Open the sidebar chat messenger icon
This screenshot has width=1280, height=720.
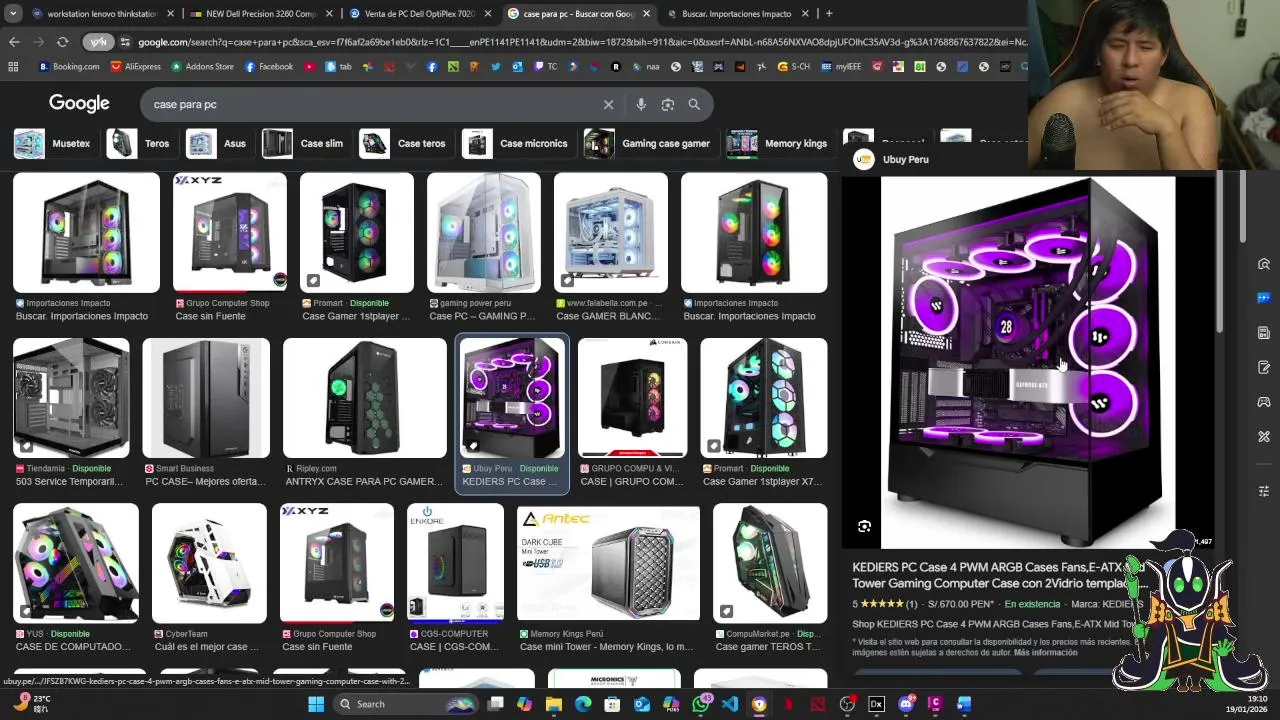[1264, 298]
